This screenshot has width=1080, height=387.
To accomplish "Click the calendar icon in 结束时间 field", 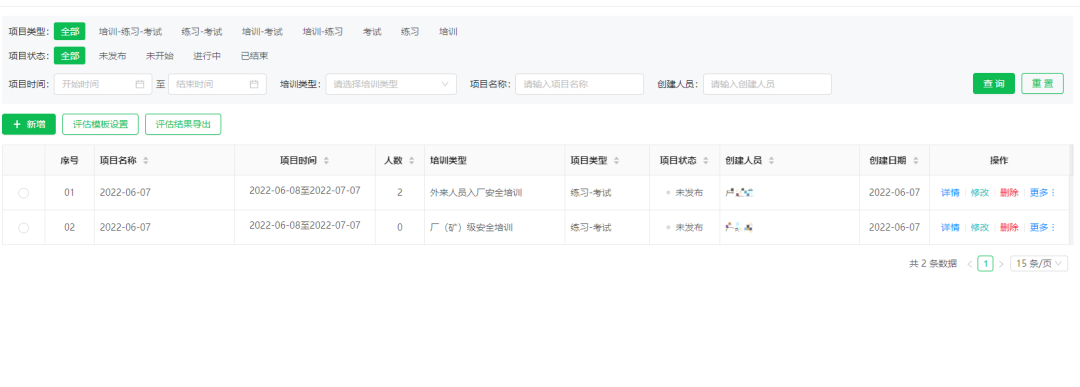I will pos(253,84).
